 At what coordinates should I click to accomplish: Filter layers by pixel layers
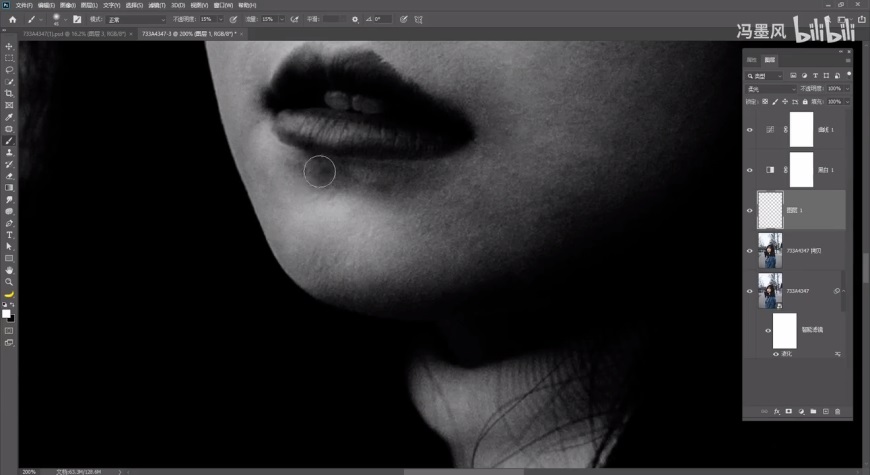793,75
